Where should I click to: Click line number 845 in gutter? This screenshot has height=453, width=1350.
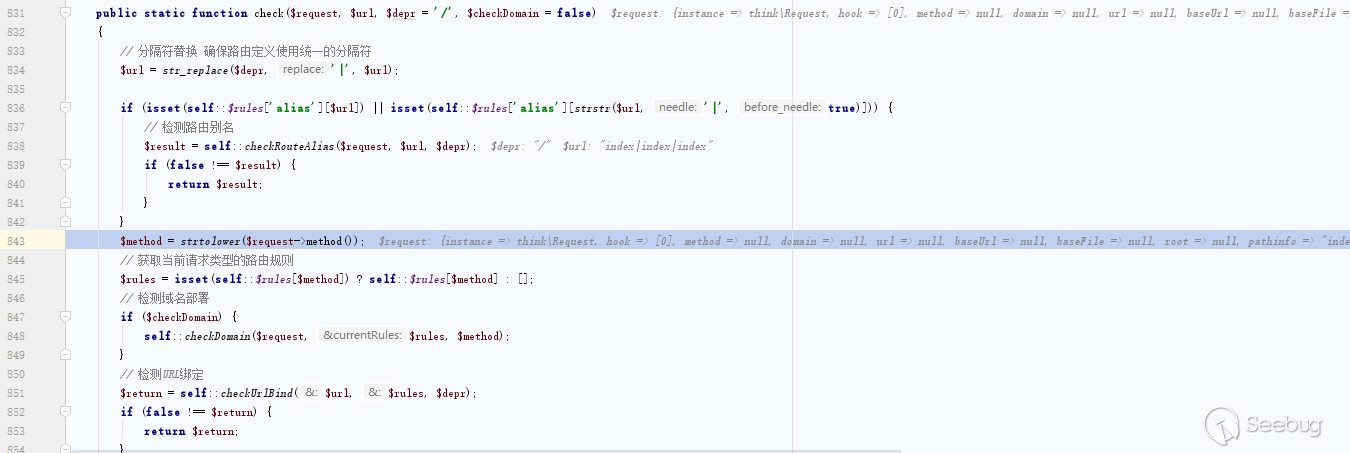tap(15, 279)
